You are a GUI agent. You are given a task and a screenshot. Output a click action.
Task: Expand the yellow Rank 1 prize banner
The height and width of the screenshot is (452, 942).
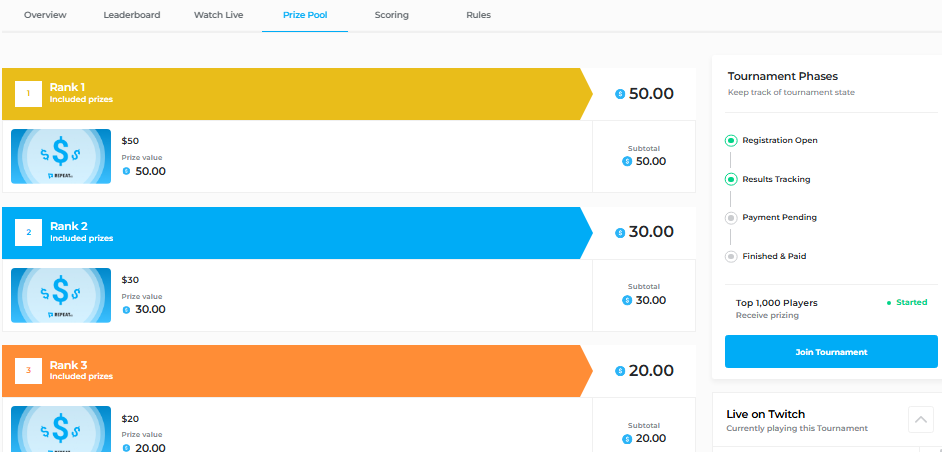(297, 94)
